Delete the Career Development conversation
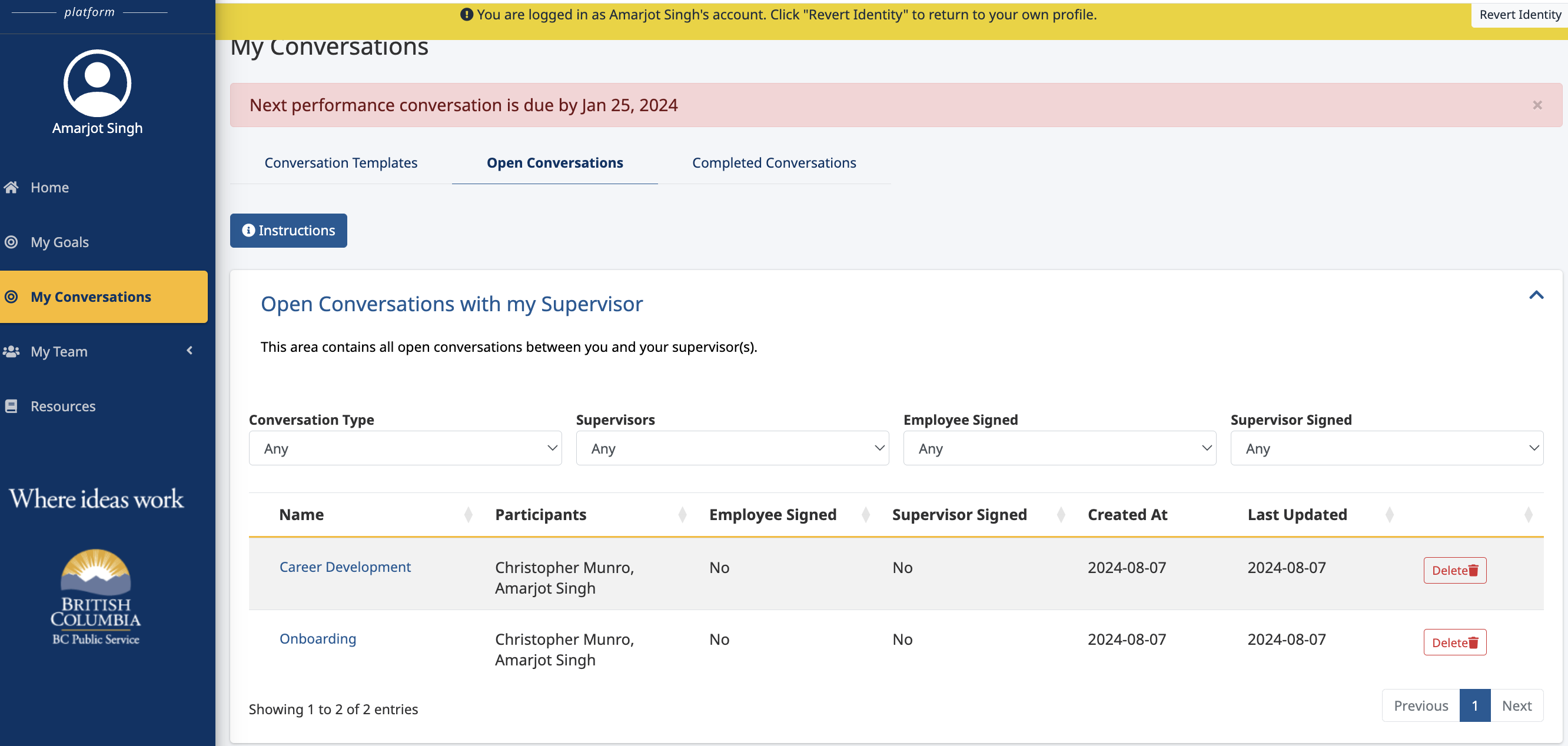Image resolution: width=1568 pixels, height=746 pixels. [1455, 570]
